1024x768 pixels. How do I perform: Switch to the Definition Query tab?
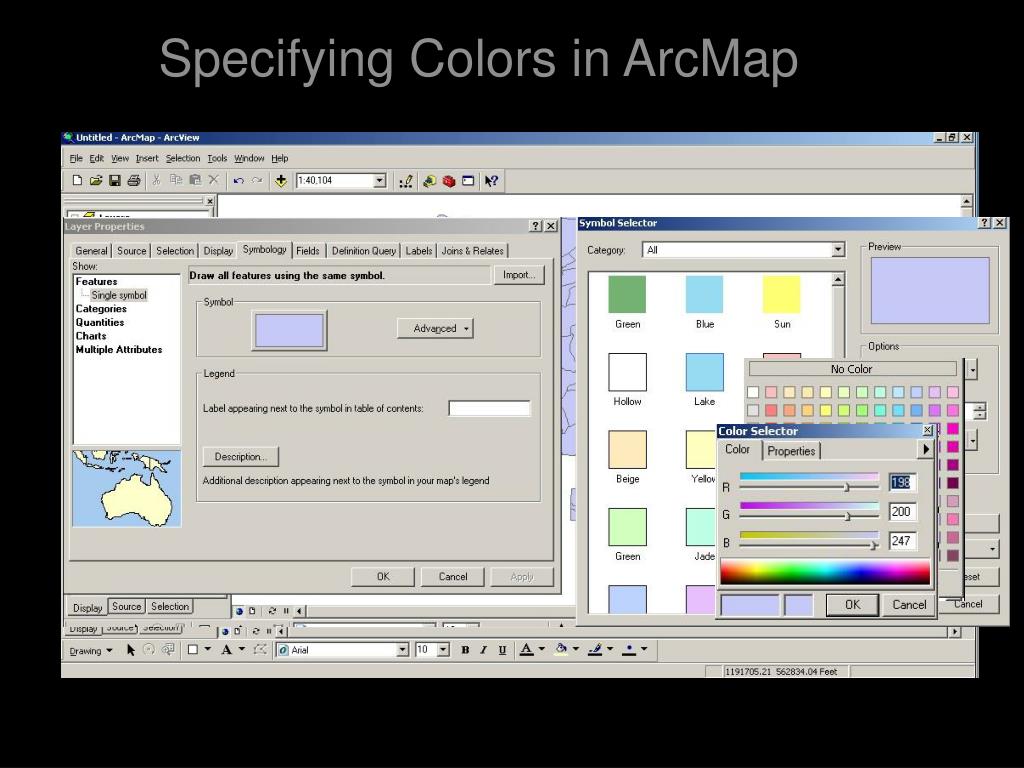click(364, 251)
